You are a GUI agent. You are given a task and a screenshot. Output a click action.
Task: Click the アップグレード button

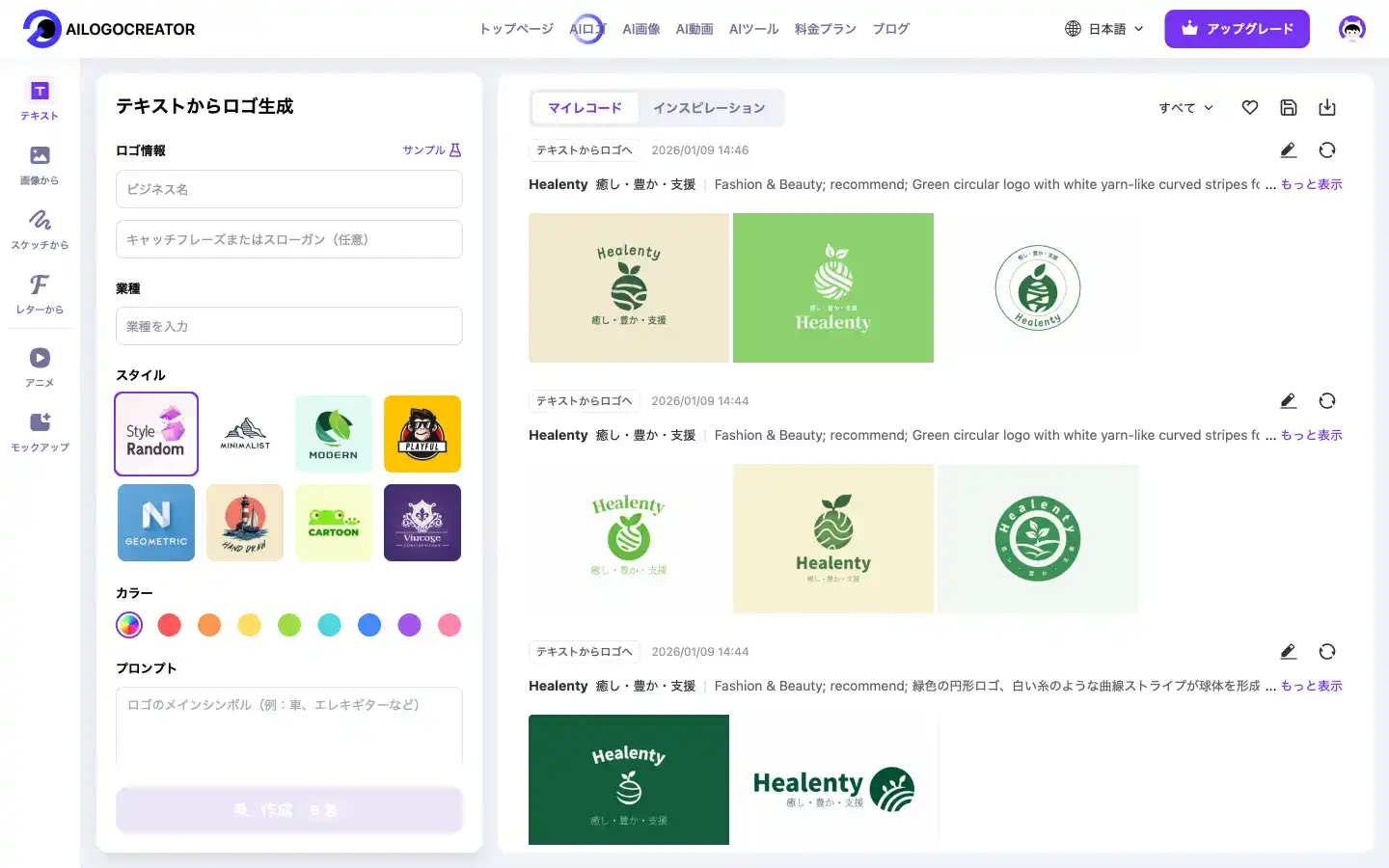click(x=1237, y=29)
